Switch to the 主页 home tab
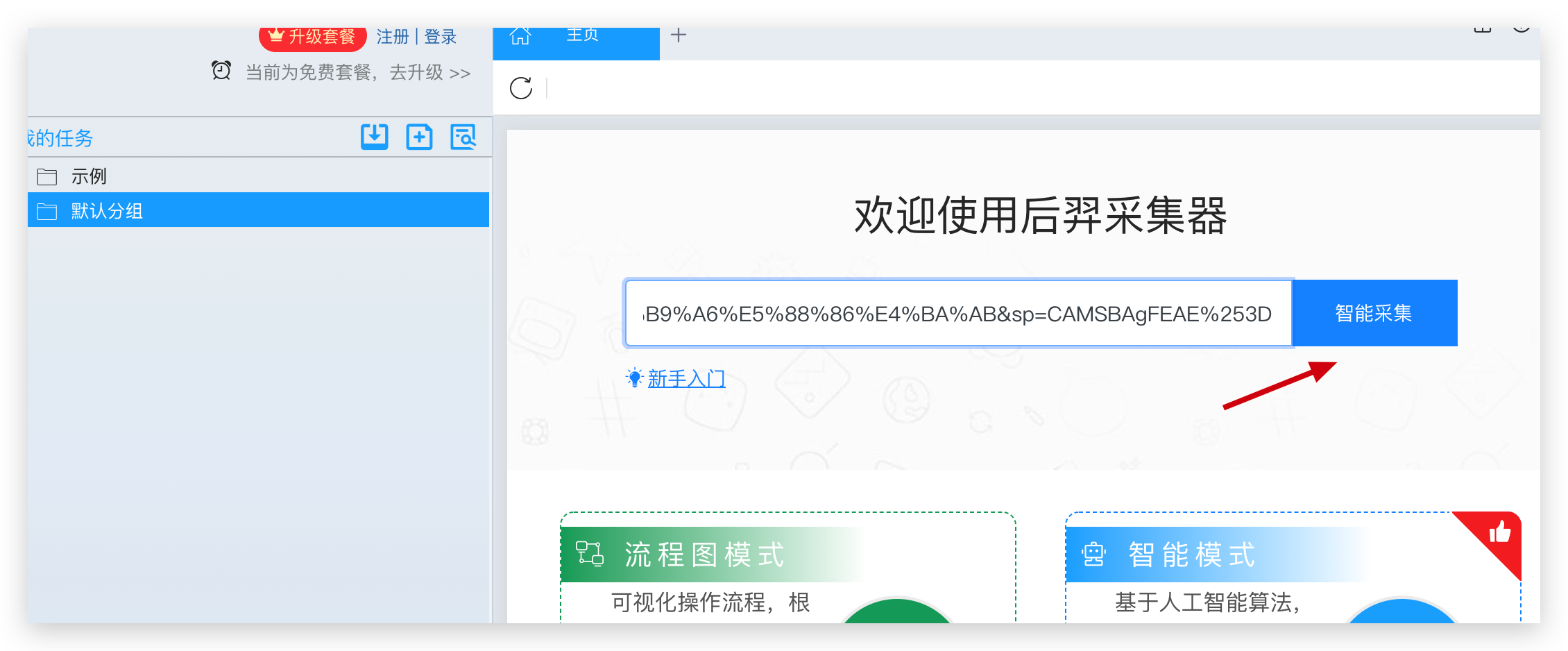Image resolution: width=1568 pixels, height=651 pixels. [x=576, y=43]
